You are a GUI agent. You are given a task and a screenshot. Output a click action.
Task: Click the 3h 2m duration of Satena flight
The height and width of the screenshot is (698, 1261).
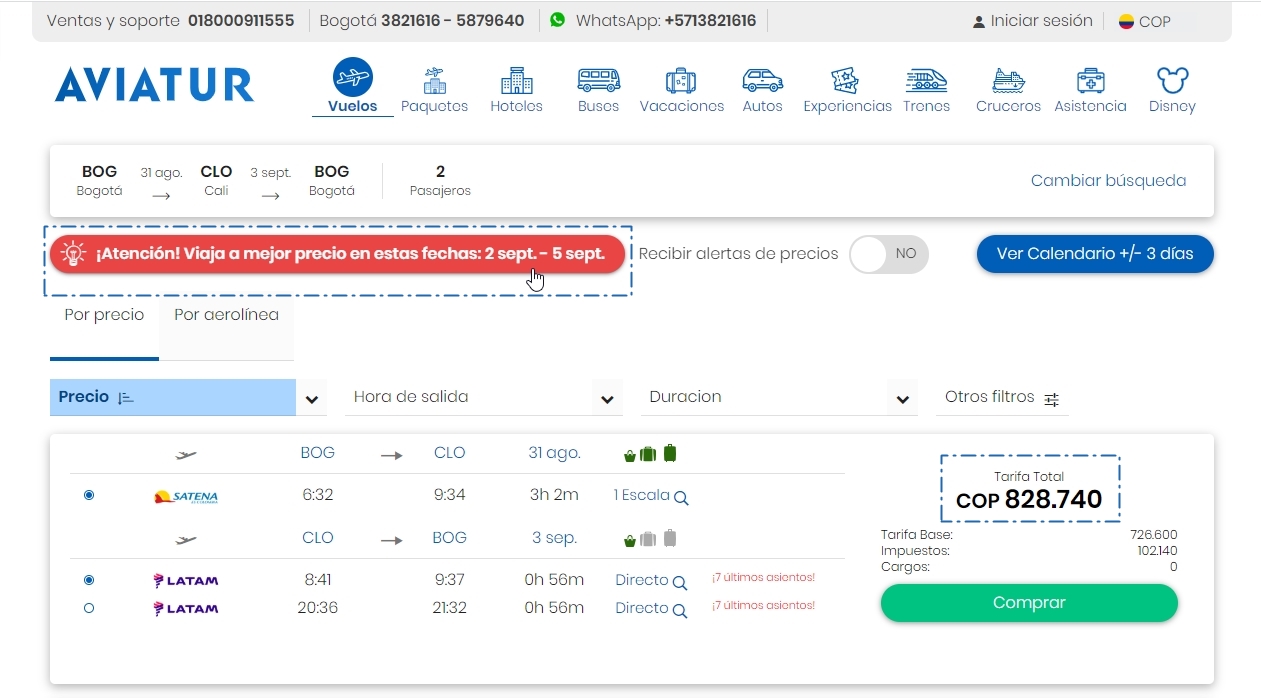coord(553,495)
